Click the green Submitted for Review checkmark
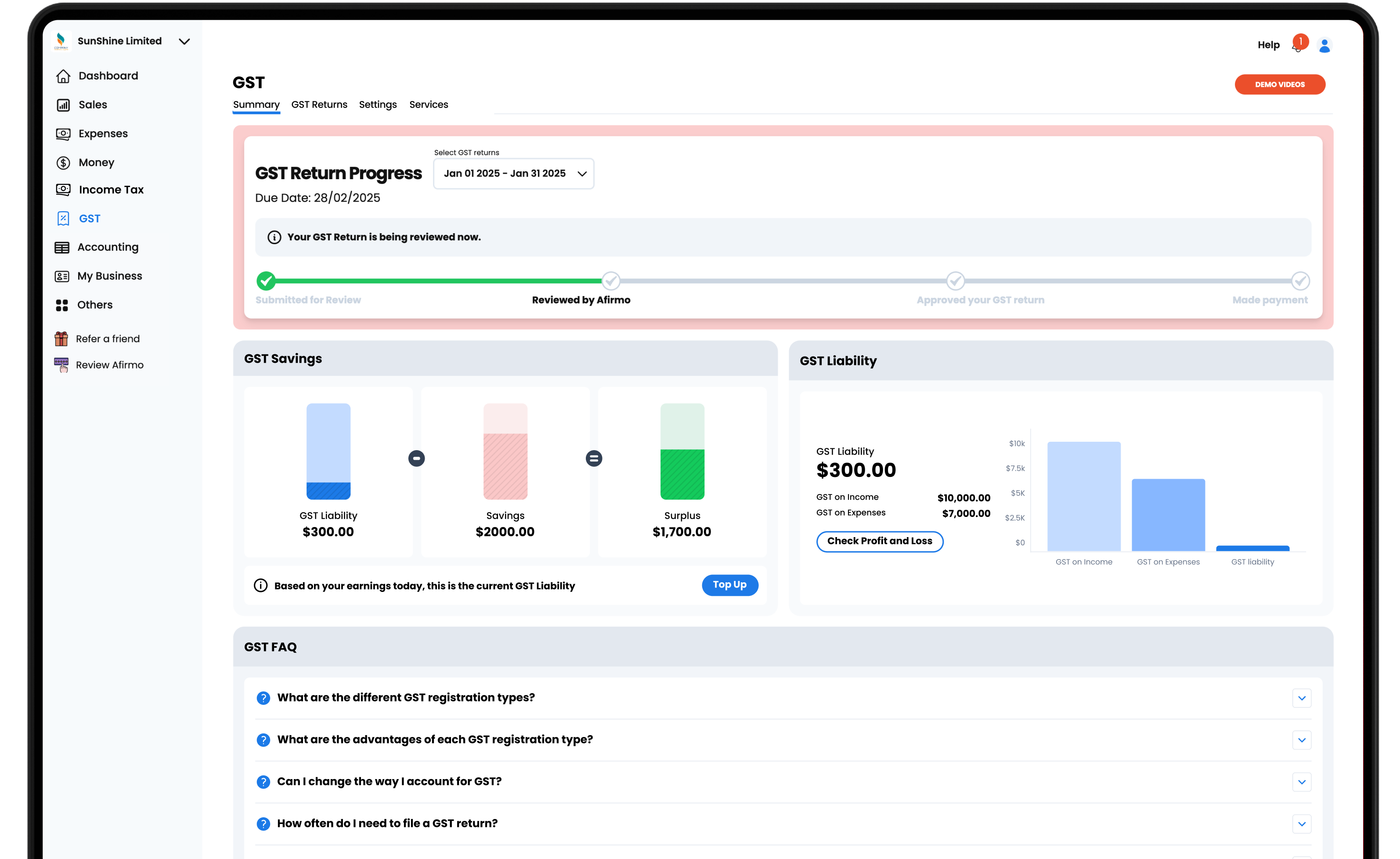 [266, 281]
